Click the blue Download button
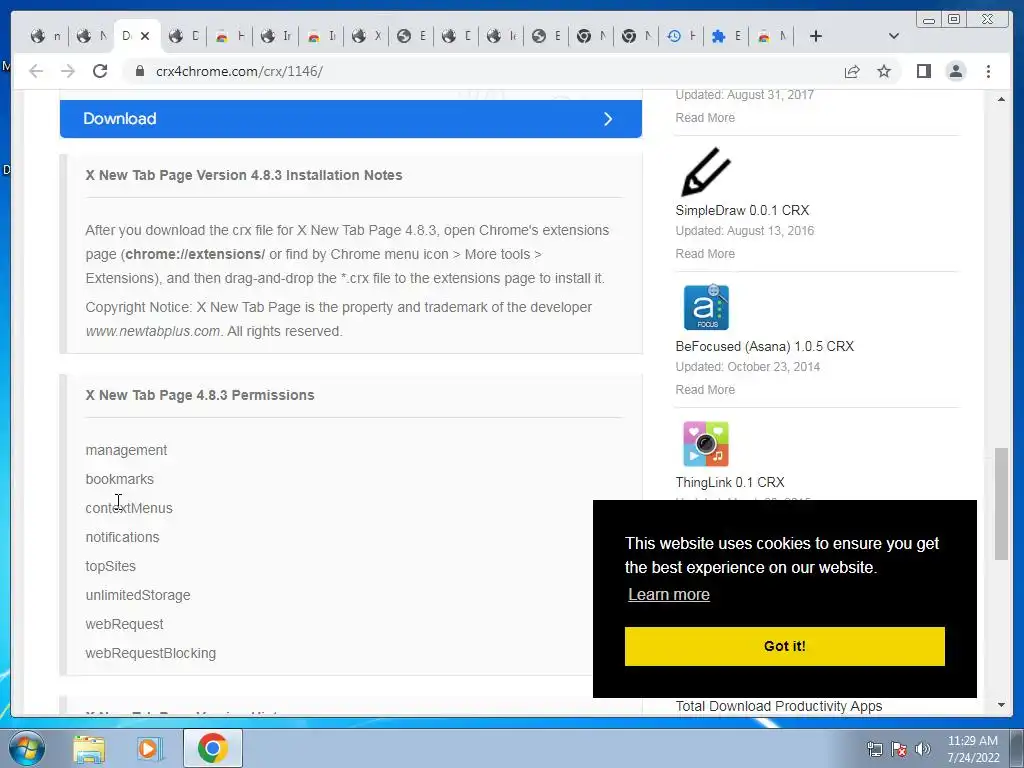The width and height of the screenshot is (1024, 768). [351, 119]
